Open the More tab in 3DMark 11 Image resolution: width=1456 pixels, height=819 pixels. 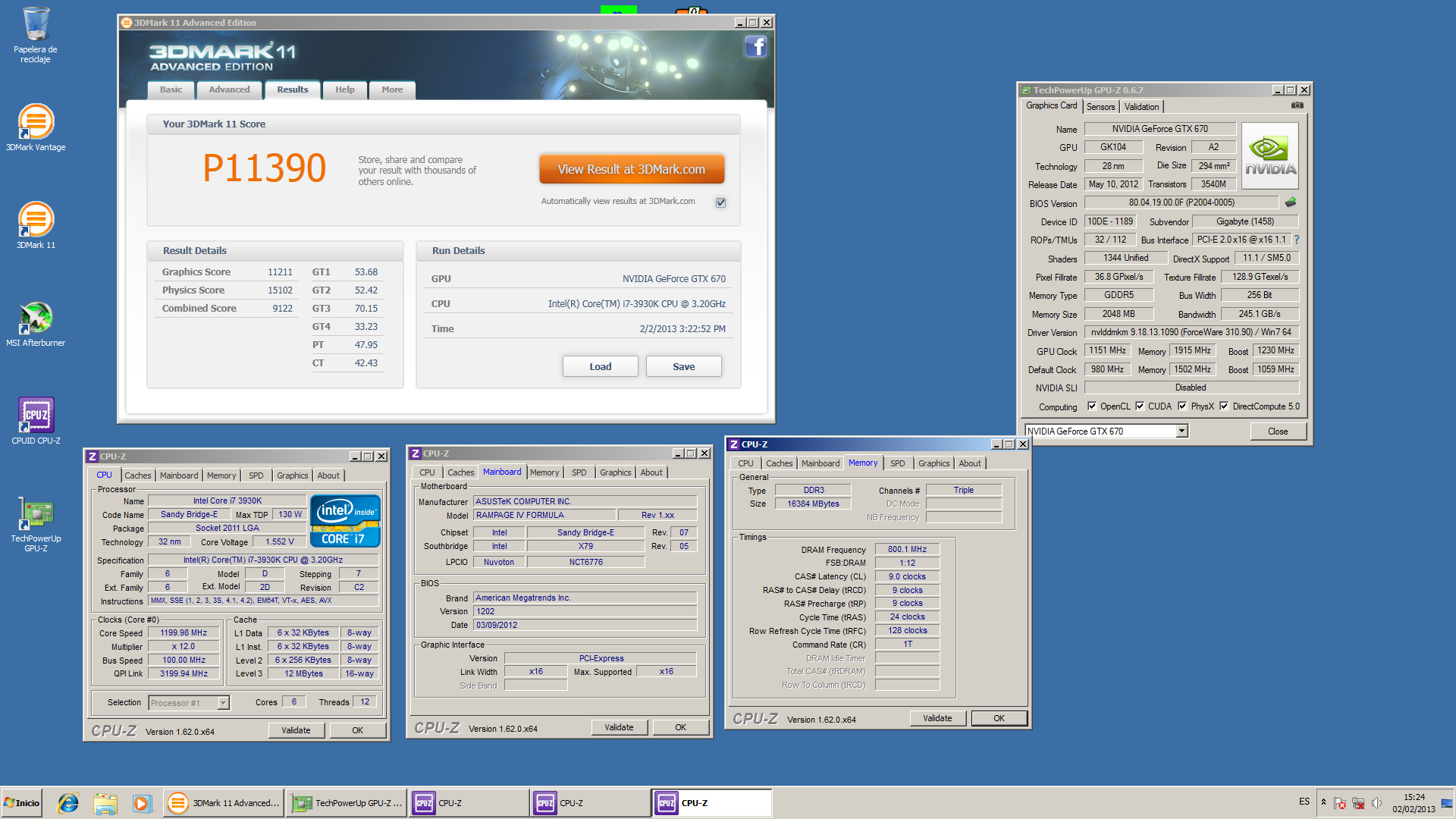click(392, 89)
